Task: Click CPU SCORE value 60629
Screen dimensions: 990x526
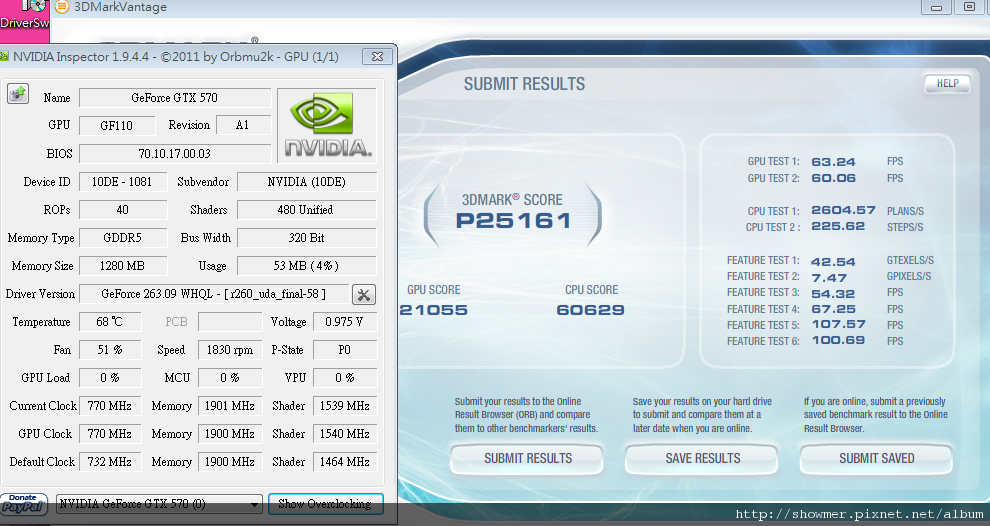Action: tap(590, 310)
